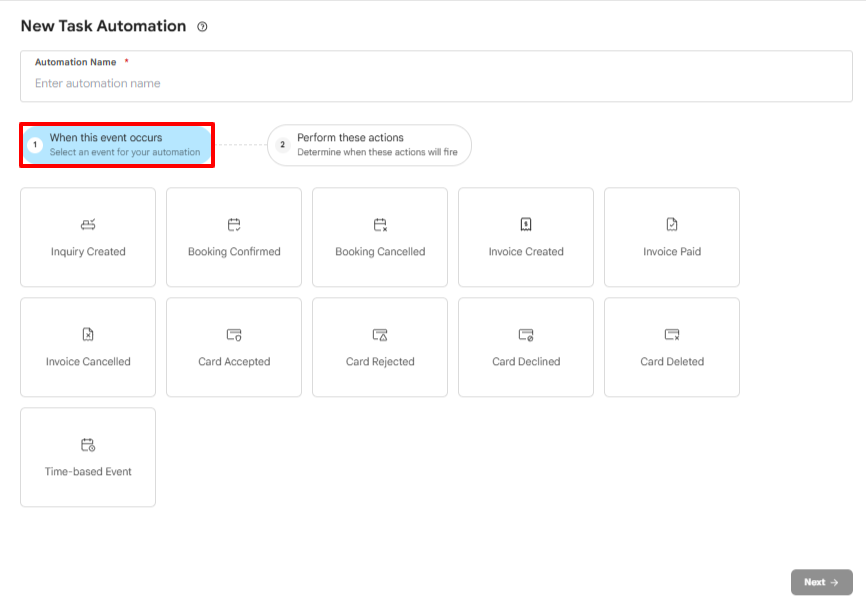This screenshot has height=606, width=866.
Task: Choose the Invoice Paid label
Action: (x=672, y=251)
